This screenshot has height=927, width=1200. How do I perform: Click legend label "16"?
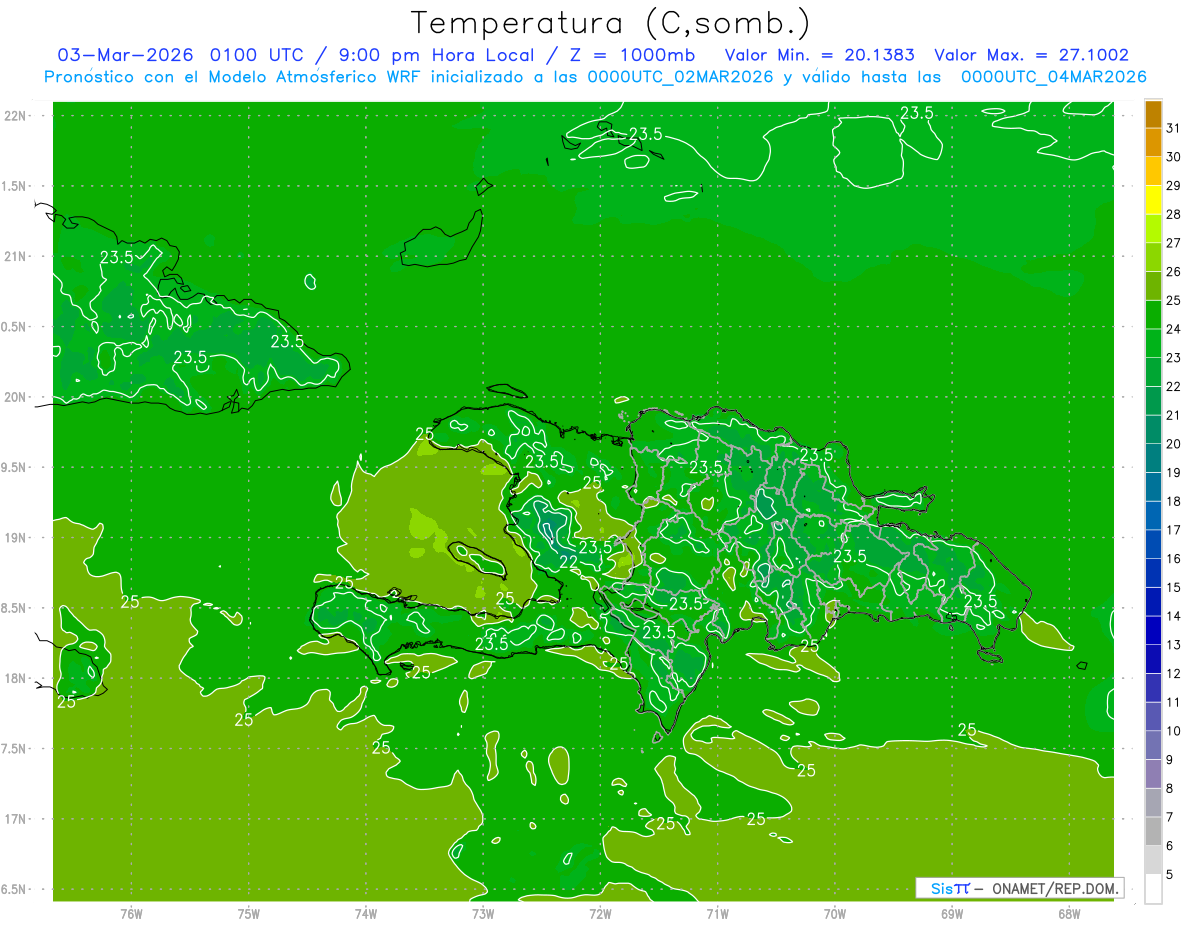(1173, 559)
